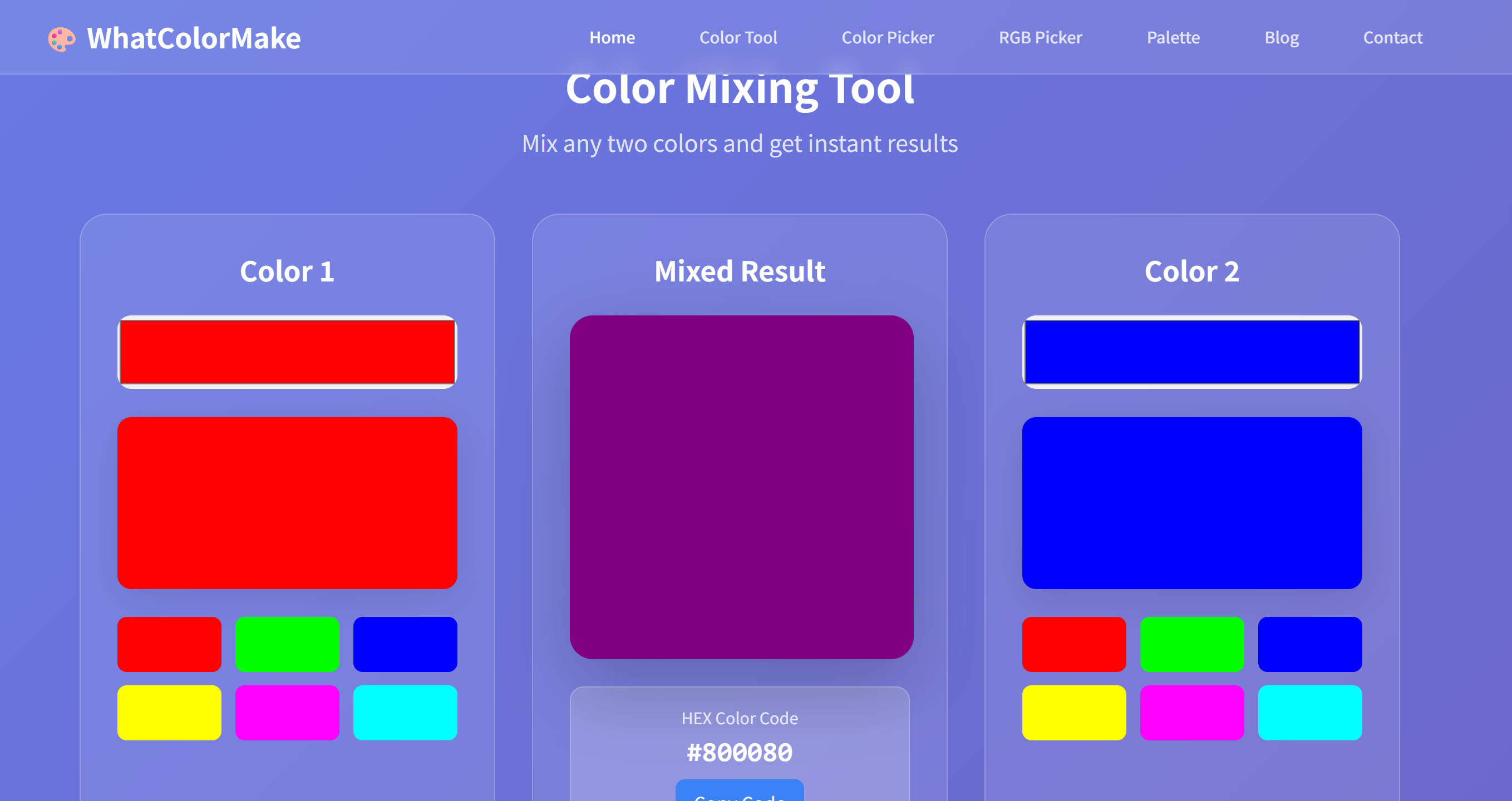The height and width of the screenshot is (801, 1512).
Task: Click the 'Color 2' heading
Action: click(1191, 271)
